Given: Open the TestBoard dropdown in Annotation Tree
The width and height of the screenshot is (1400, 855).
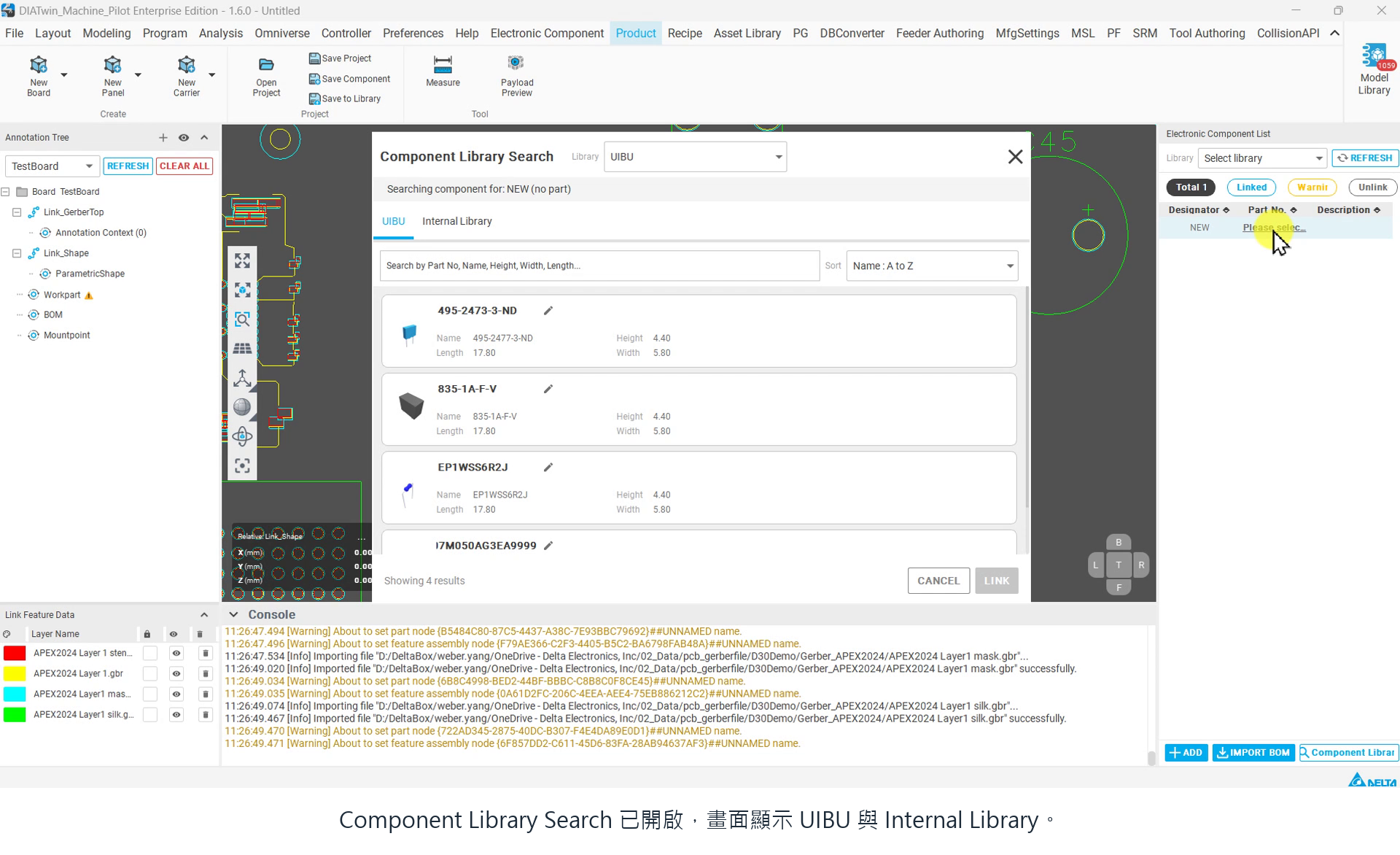Looking at the screenshot, I should [52, 166].
